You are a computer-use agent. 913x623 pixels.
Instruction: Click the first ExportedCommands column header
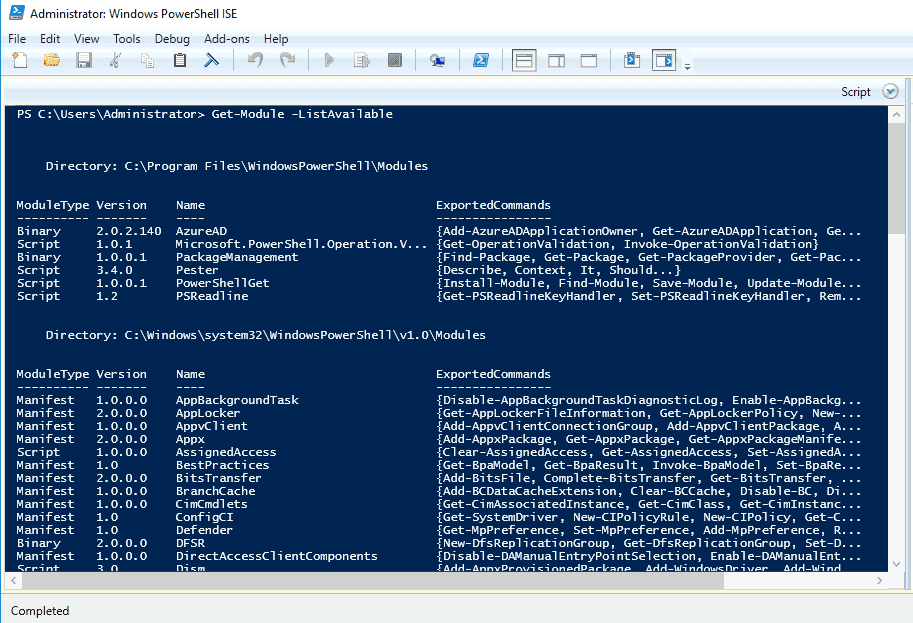tap(493, 205)
